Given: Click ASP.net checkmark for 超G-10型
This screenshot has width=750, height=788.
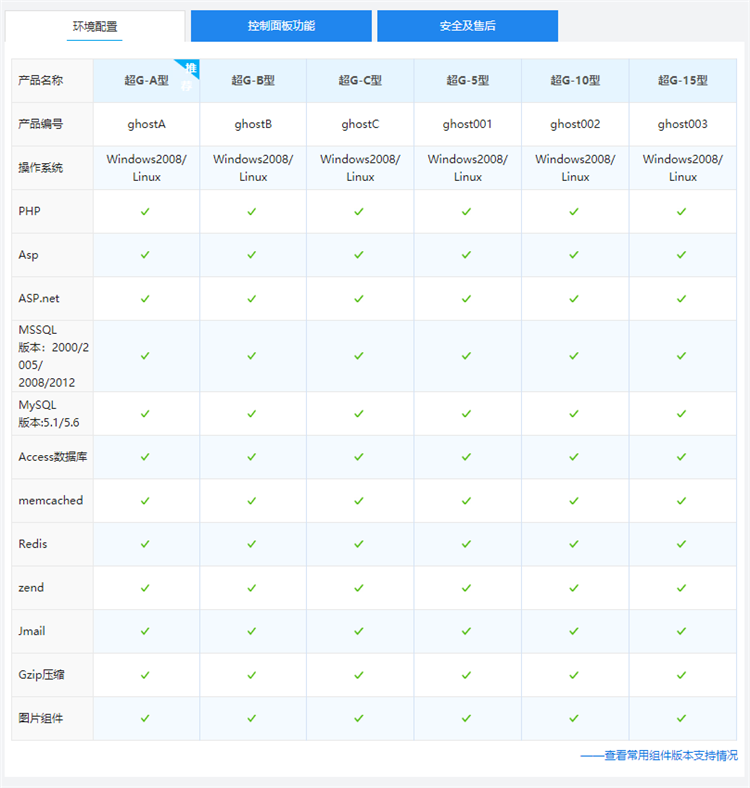Looking at the screenshot, I should 574,299.
